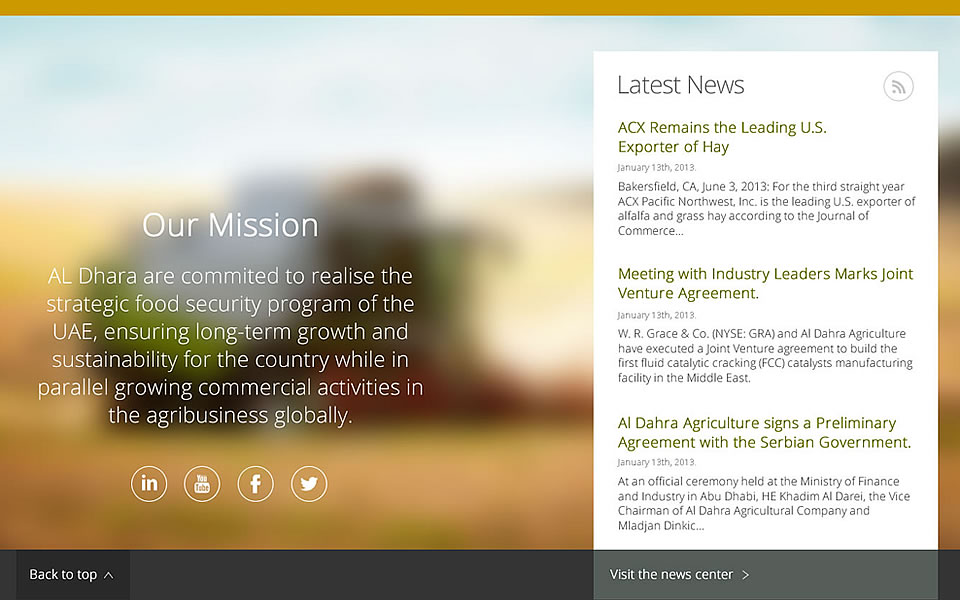Click the right arrow after Visit the news center
Image resolution: width=960 pixels, height=600 pixels.
pyautogui.click(x=746, y=575)
